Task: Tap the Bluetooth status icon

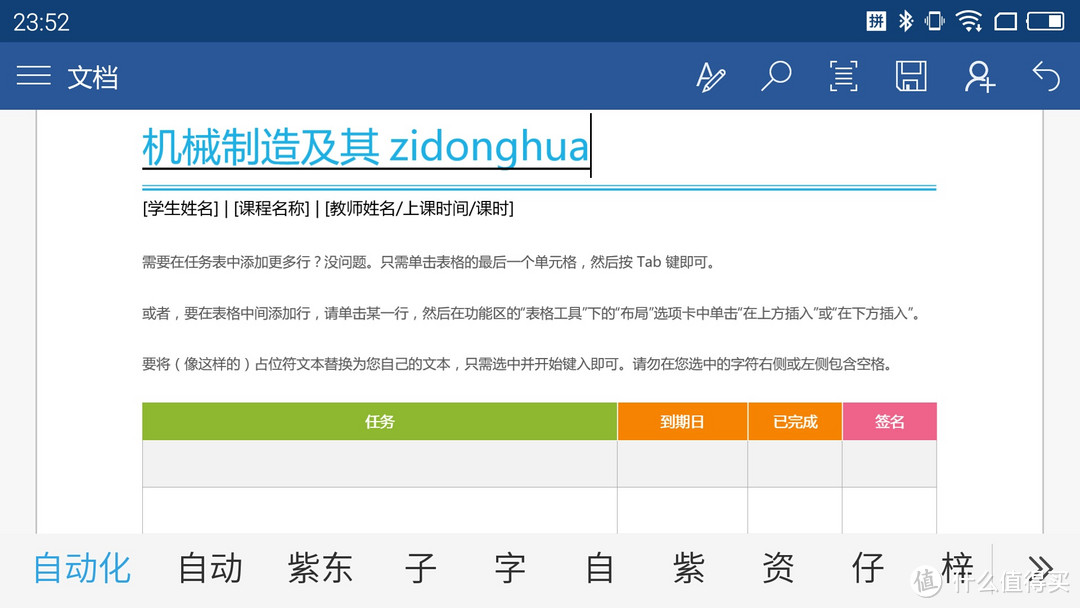Action: [906, 21]
